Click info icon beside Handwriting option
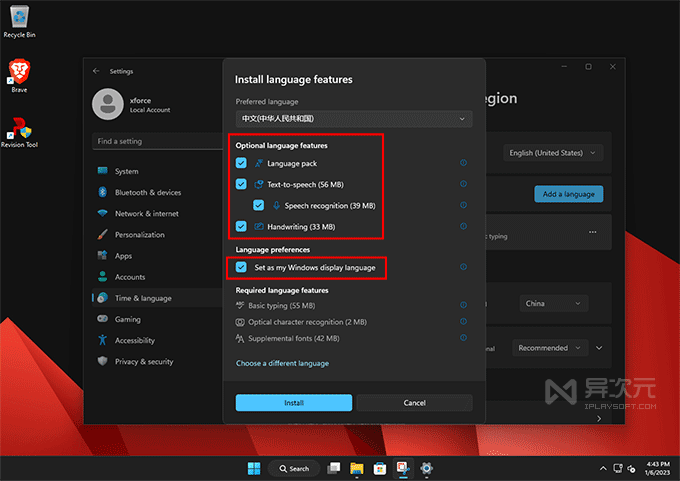 click(x=463, y=227)
